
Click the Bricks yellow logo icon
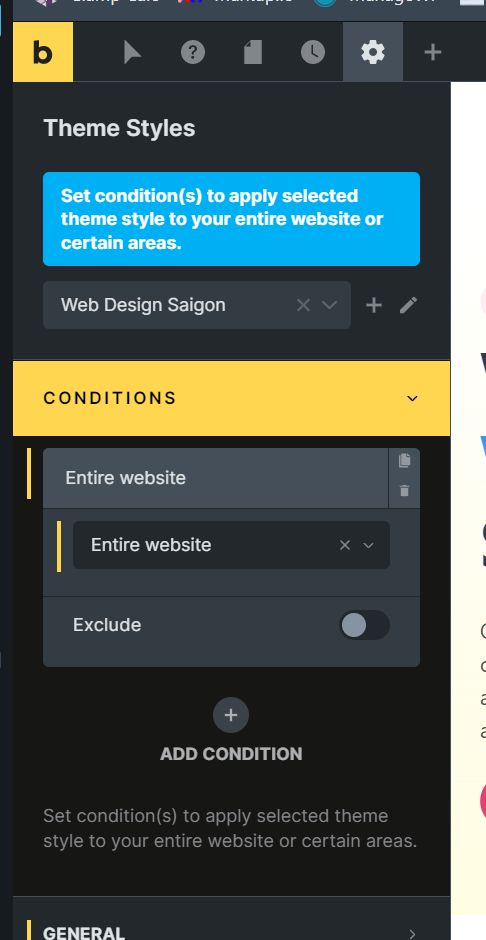coord(43,52)
